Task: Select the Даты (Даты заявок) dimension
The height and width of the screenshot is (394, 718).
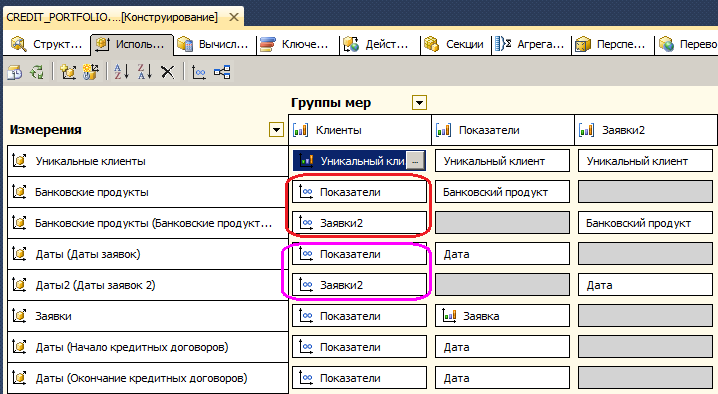Action: [x=147, y=254]
